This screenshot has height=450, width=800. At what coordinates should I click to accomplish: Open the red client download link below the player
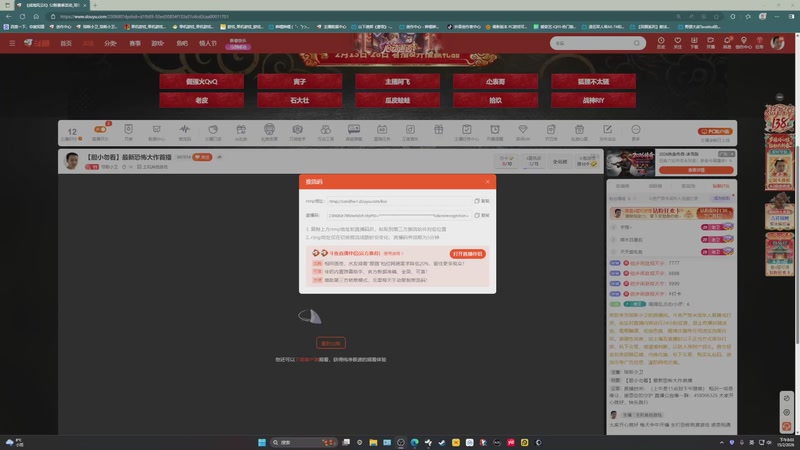tap(308, 360)
